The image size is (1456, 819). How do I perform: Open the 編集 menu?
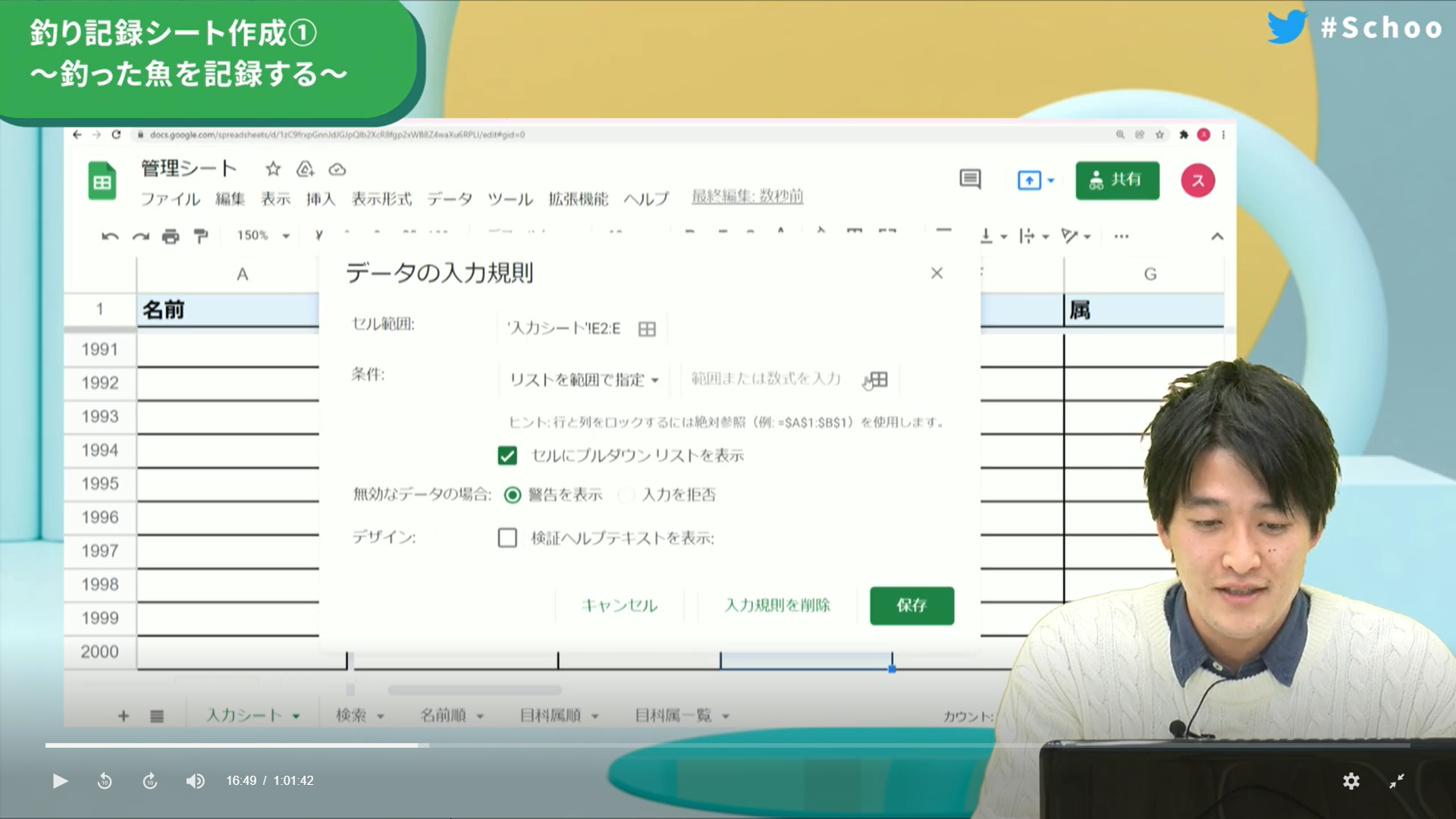tap(231, 199)
